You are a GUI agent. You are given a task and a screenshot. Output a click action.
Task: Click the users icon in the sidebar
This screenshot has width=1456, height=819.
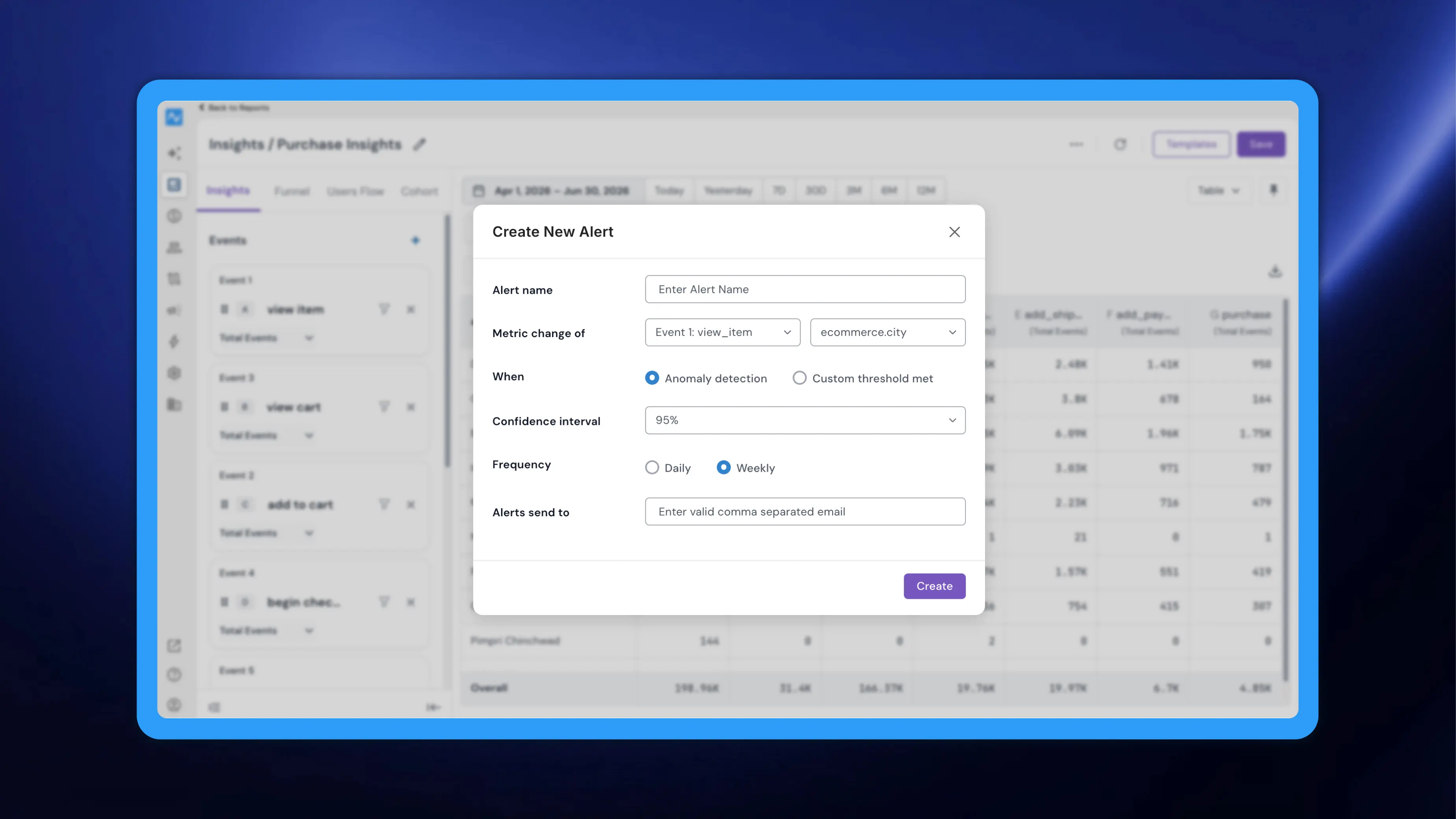pyautogui.click(x=174, y=248)
